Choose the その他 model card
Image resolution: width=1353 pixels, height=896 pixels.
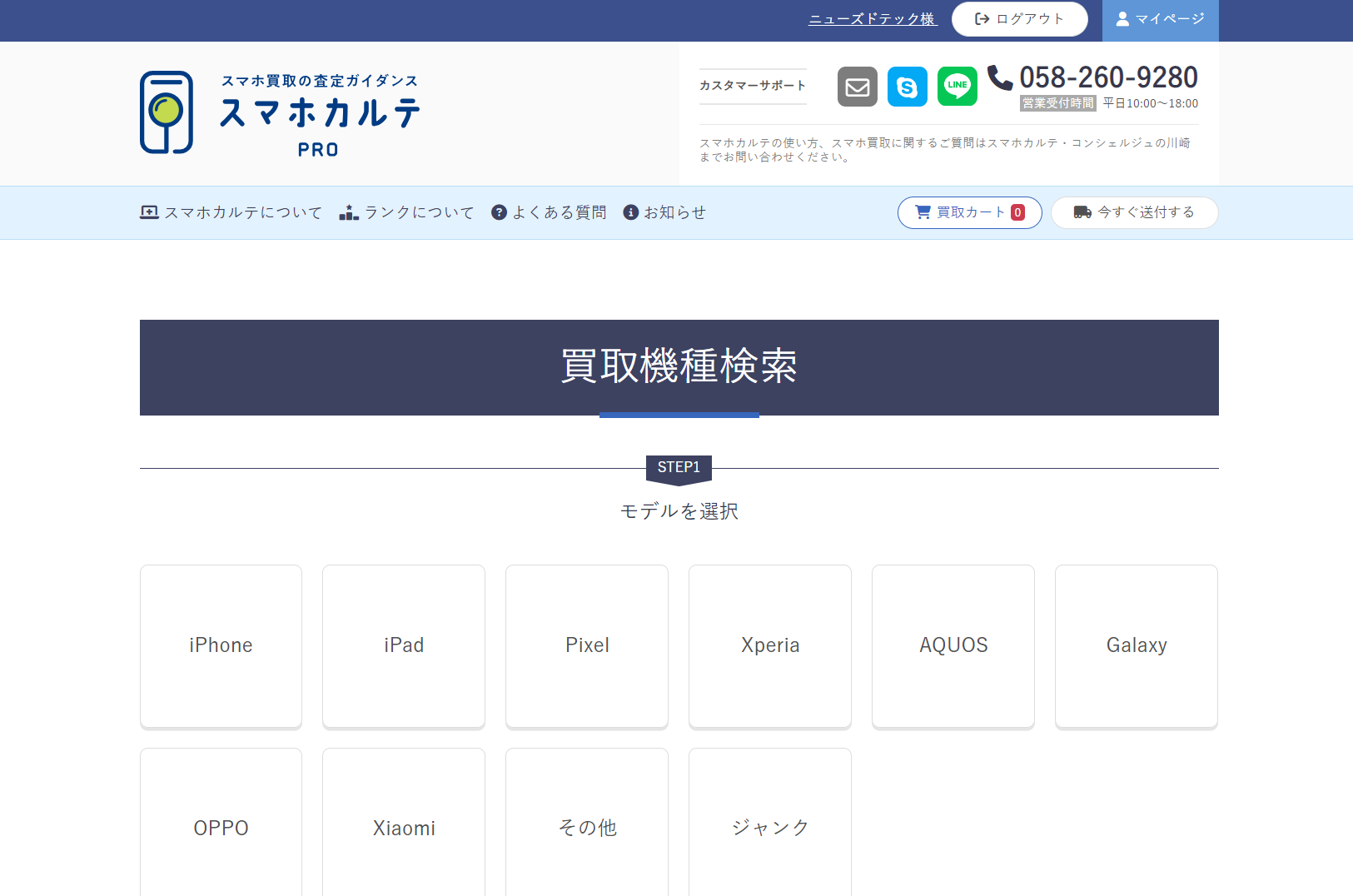587,823
